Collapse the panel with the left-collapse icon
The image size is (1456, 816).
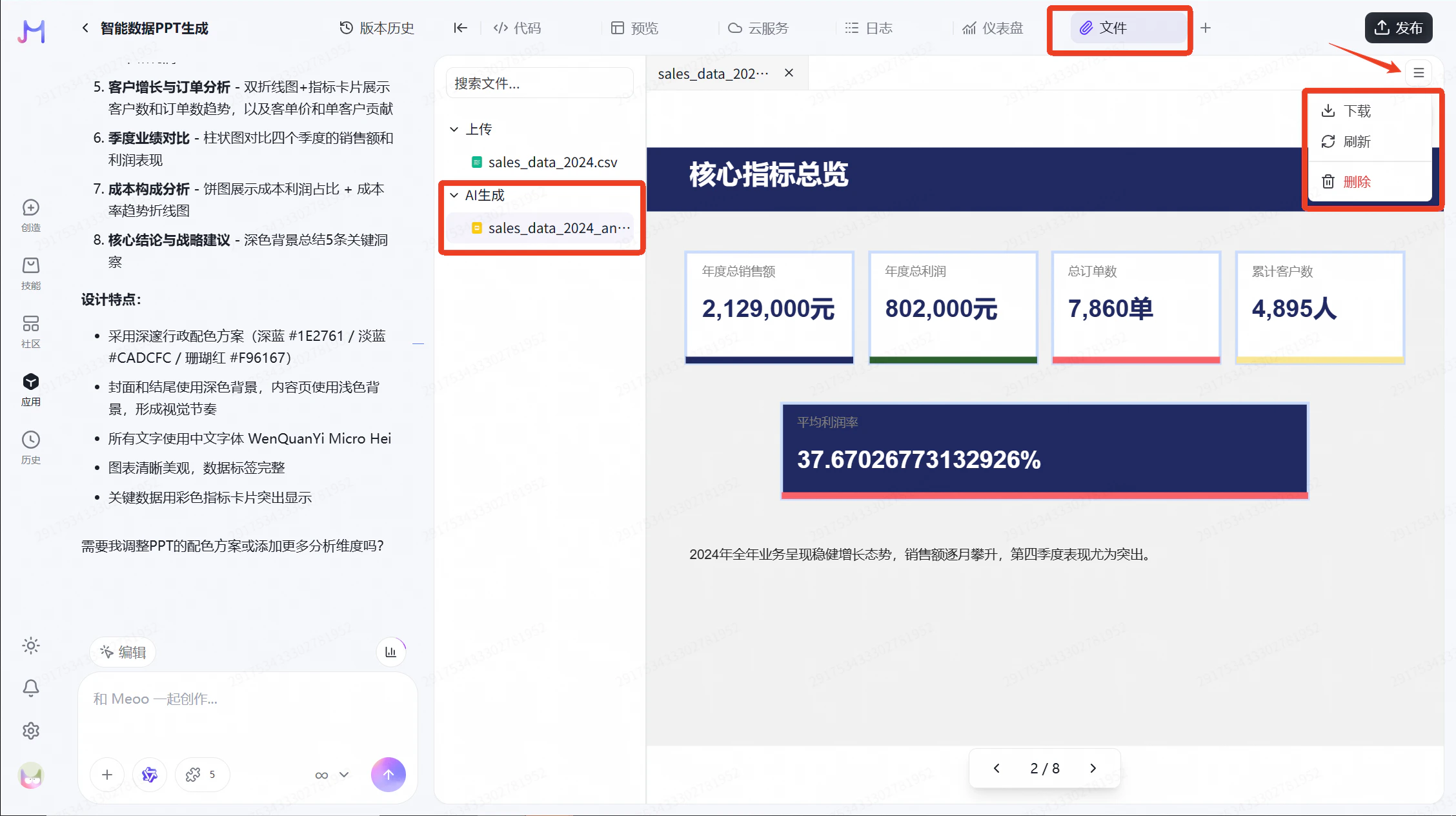[460, 28]
